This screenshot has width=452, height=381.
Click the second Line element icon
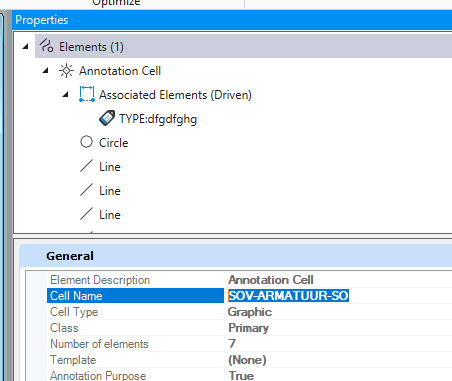[86, 190]
